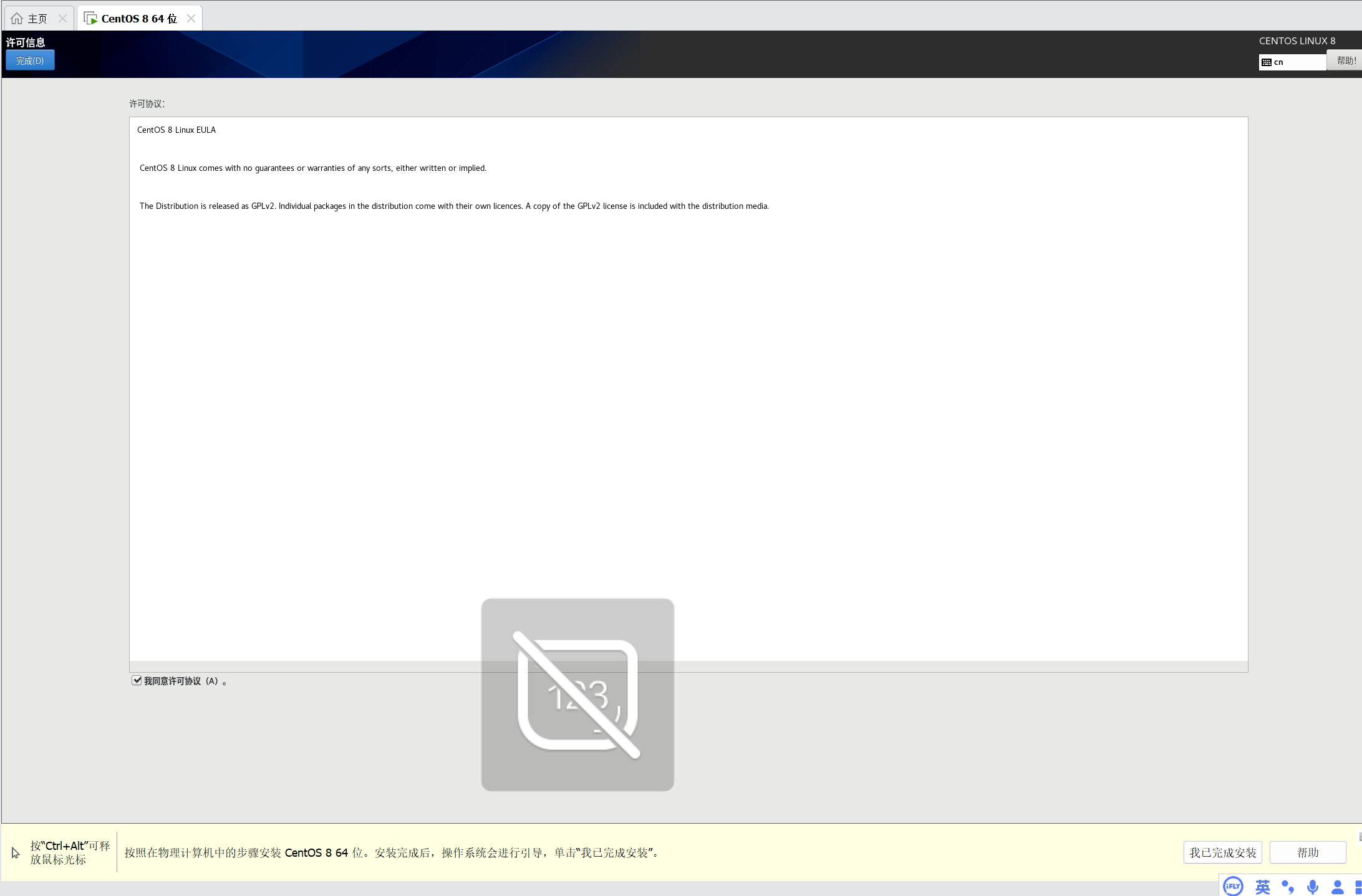1362x896 pixels.
Task: Click the 完成(D) done button
Action: coord(30,60)
